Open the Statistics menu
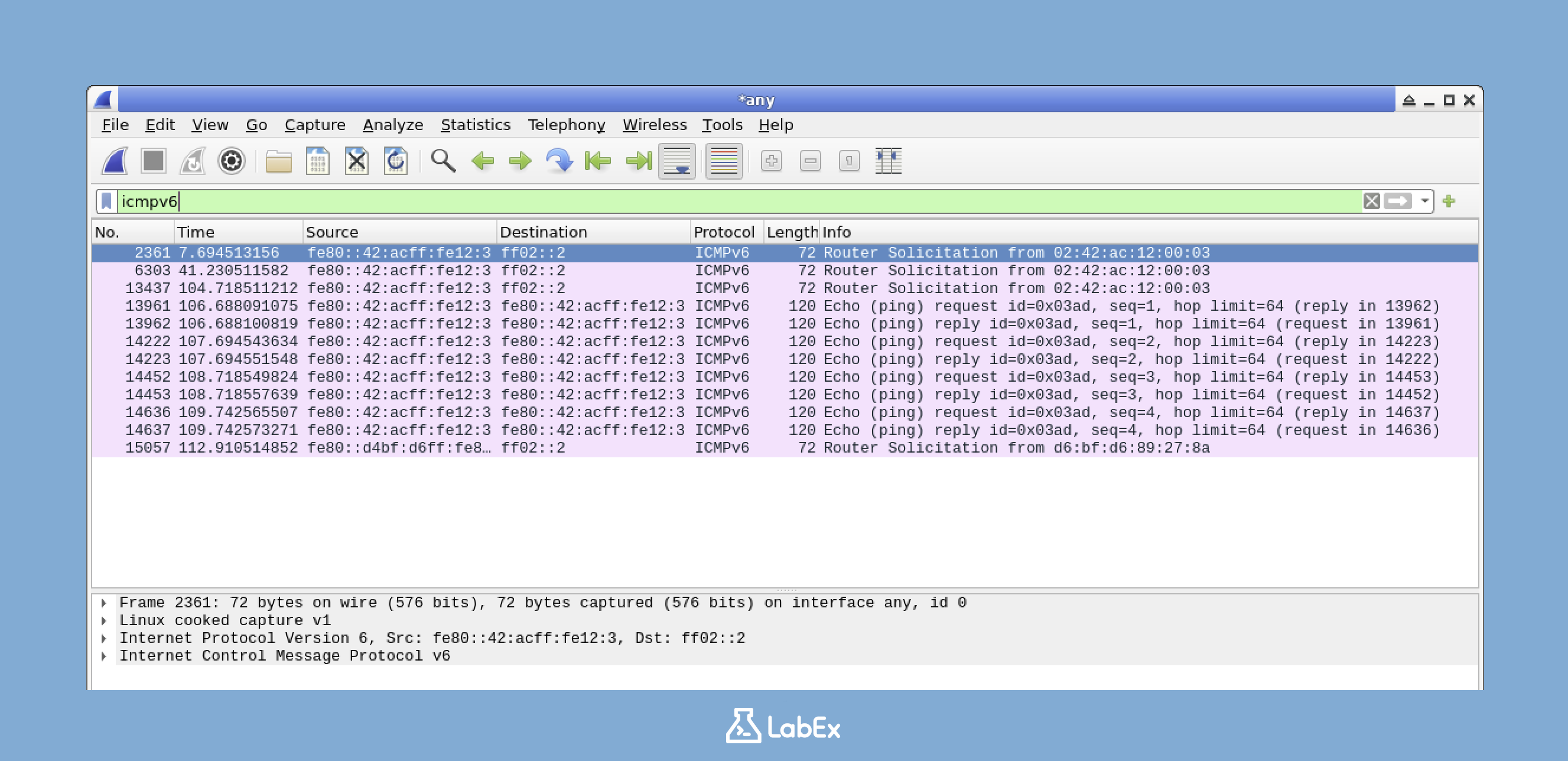This screenshot has height=761, width=1568. coord(476,125)
